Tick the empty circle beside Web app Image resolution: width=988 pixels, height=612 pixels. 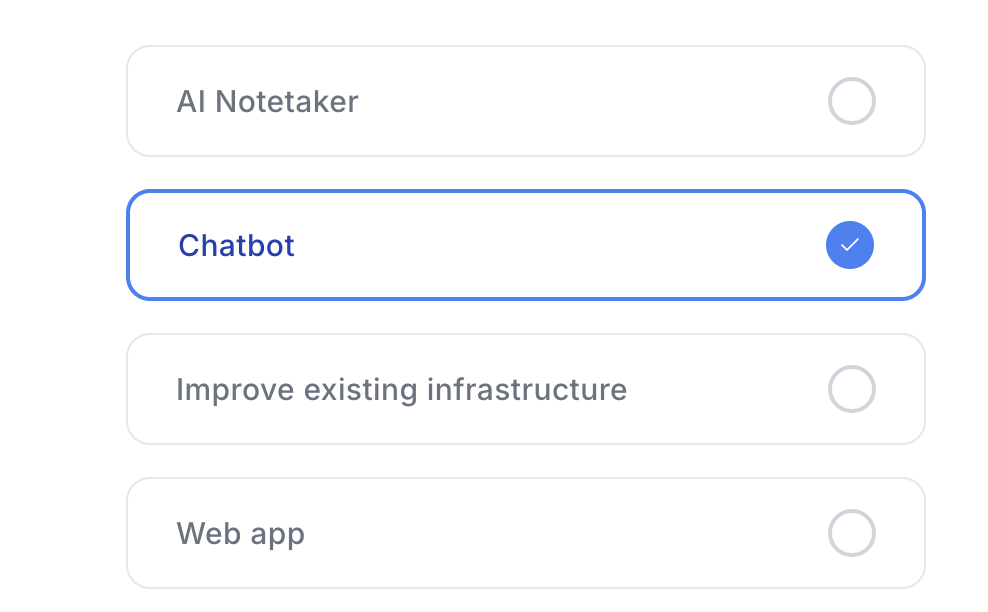(851, 533)
